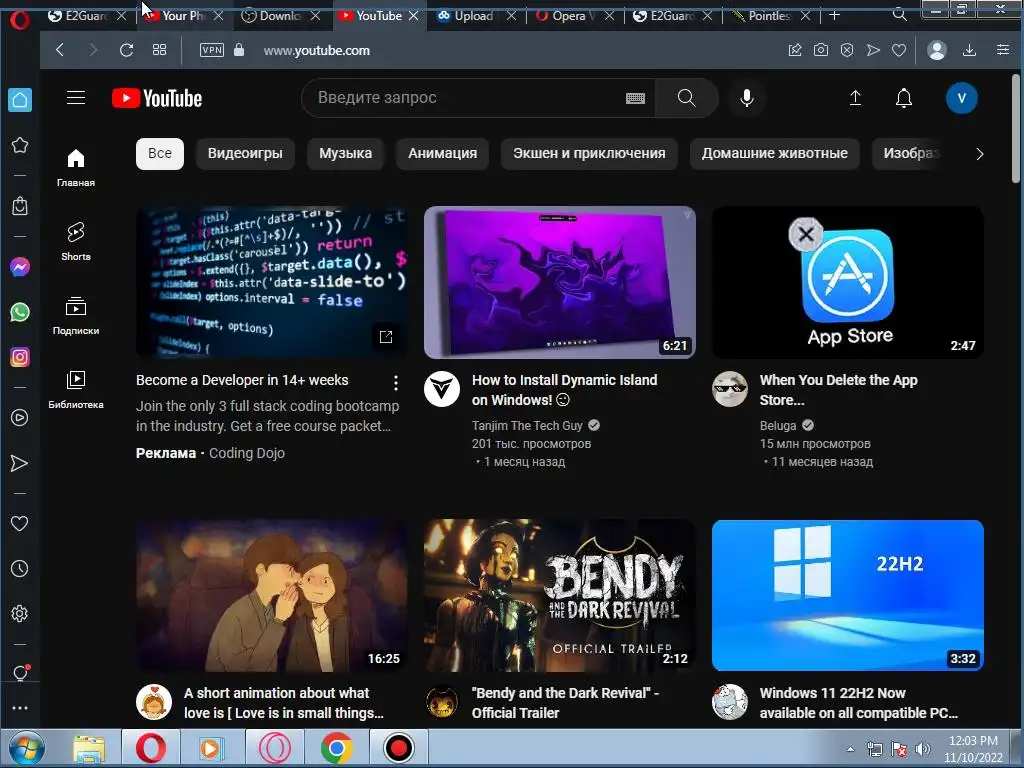
Task: Close the 'Upload' browser tab
Action: pos(511,16)
